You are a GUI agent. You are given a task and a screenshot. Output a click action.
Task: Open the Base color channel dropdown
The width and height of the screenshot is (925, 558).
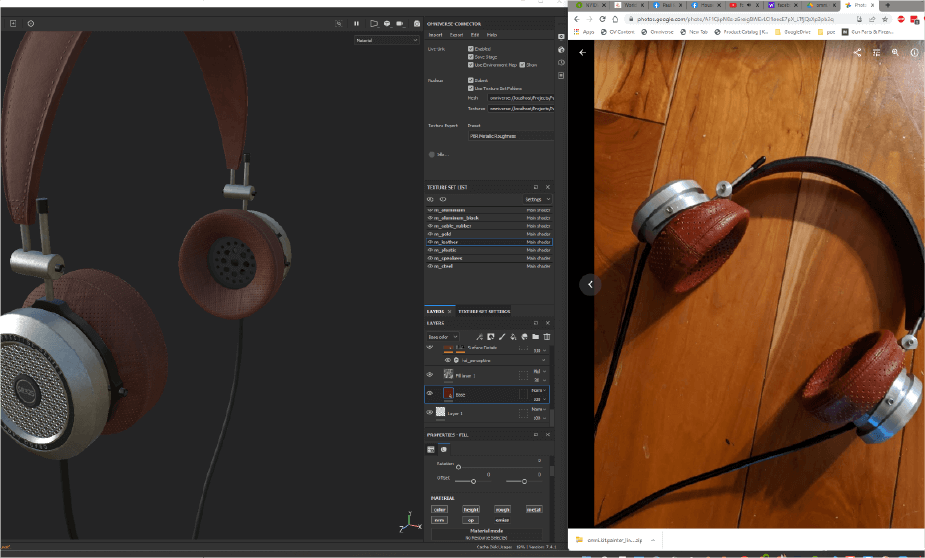tap(443, 337)
